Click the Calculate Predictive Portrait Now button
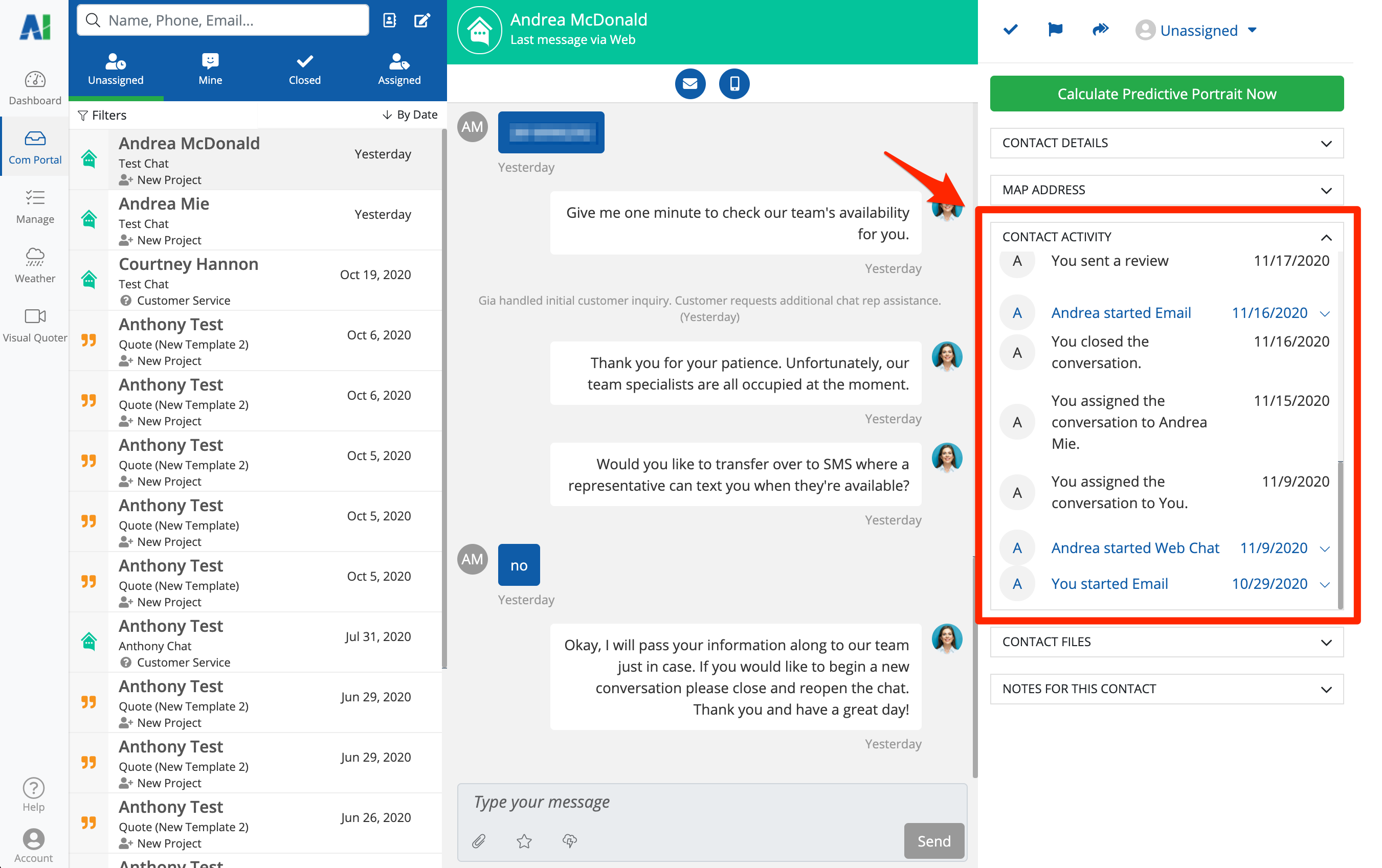Screen dimensions: 1382x868 click(x=1166, y=94)
